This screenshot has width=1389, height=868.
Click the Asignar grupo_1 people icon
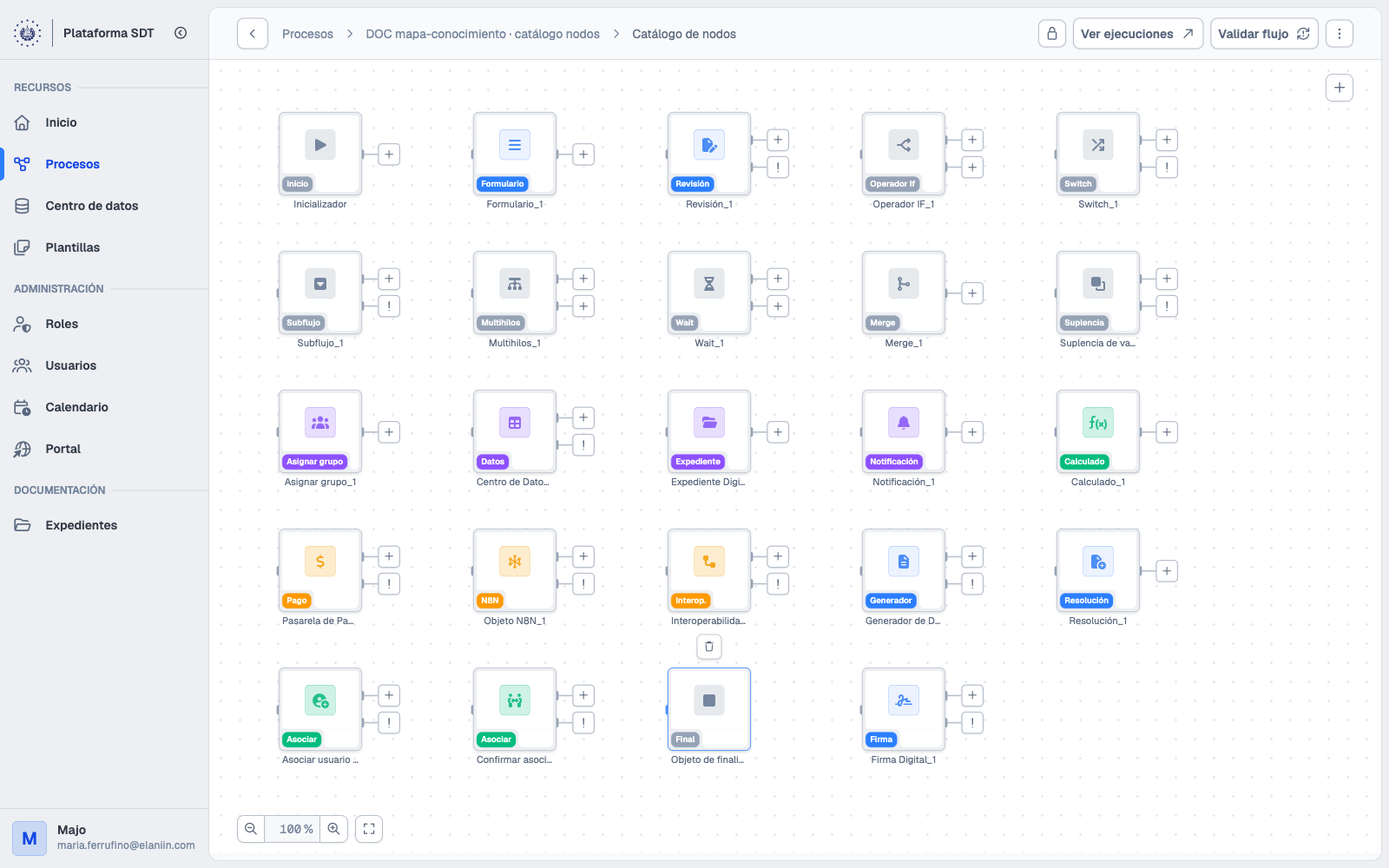point(320,423)
